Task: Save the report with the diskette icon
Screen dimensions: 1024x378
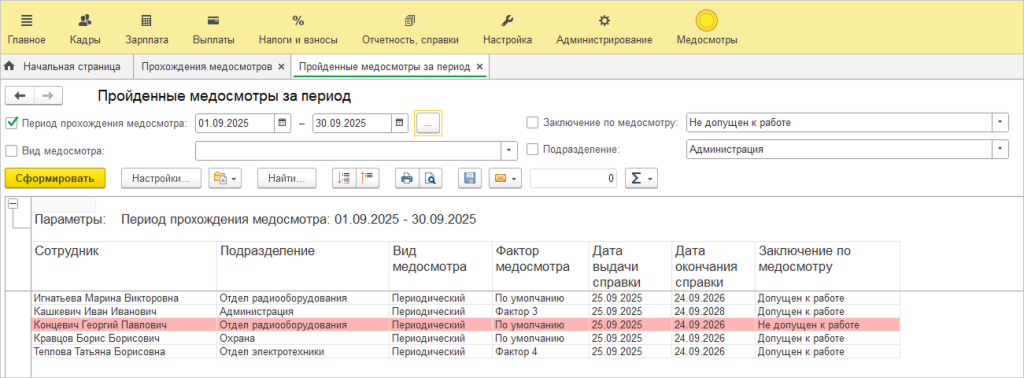Action: [470, 178]
